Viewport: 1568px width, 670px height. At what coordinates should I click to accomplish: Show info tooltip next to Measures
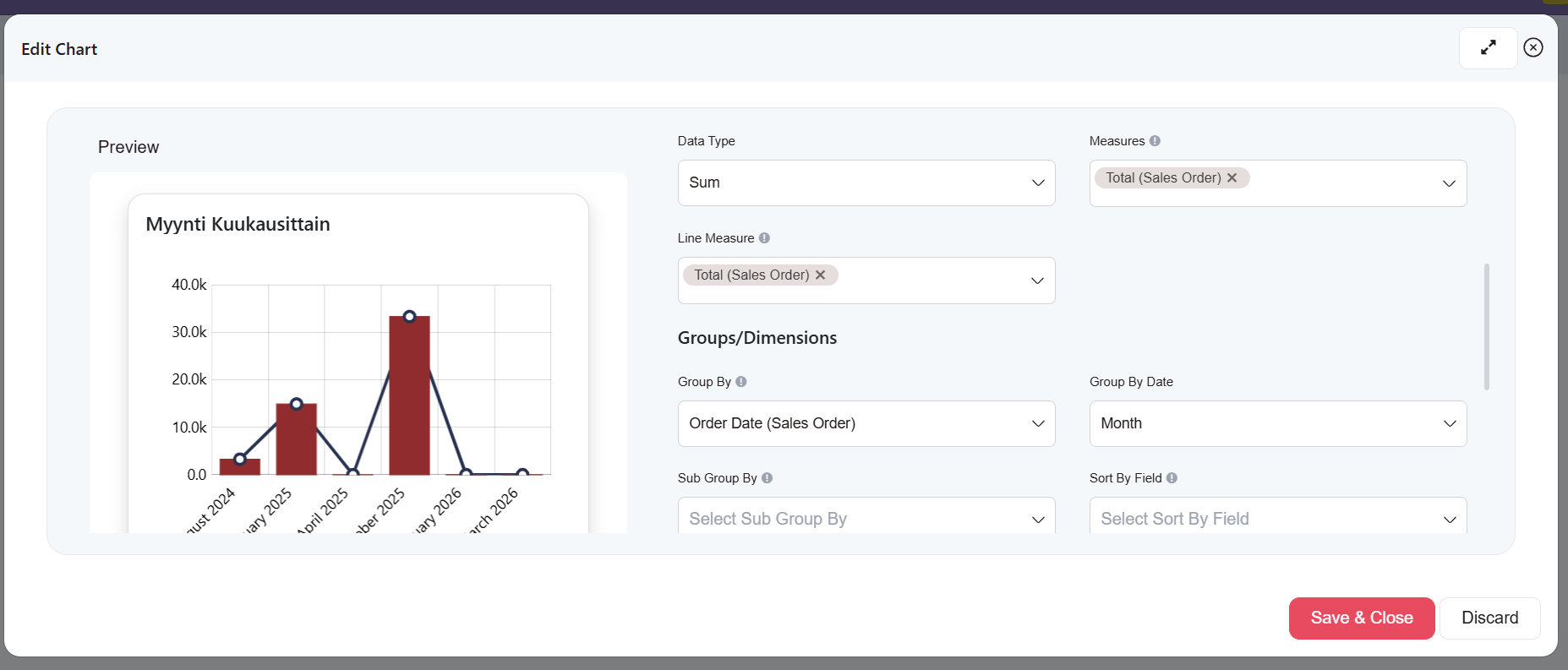[1155, 141]
